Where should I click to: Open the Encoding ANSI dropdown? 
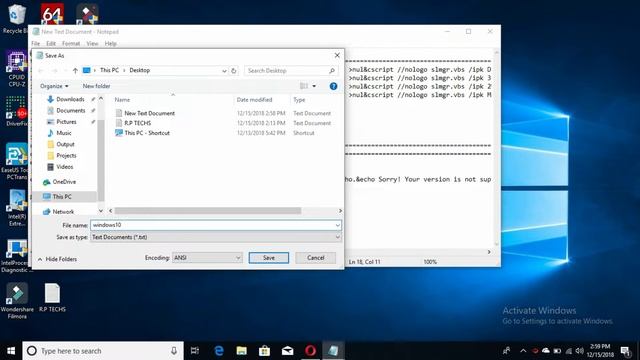[x=207, y=258]
